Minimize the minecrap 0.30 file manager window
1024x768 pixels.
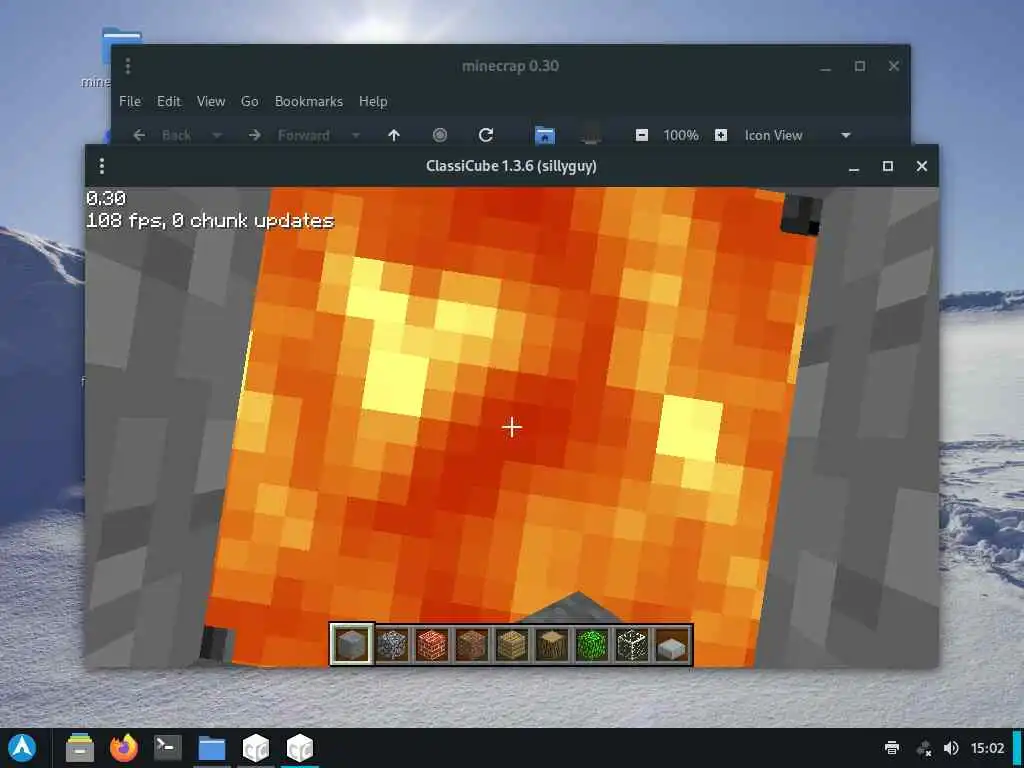pos(826,66)
